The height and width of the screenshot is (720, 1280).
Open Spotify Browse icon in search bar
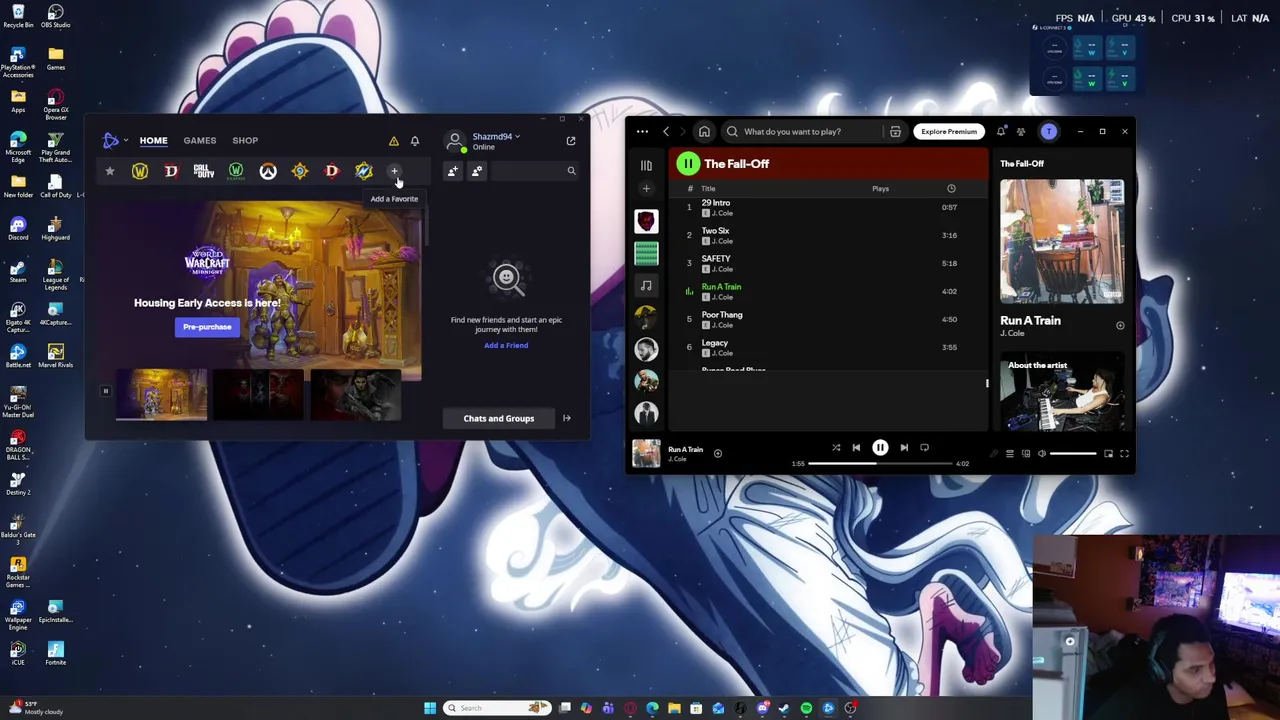[x=895, y=131]
